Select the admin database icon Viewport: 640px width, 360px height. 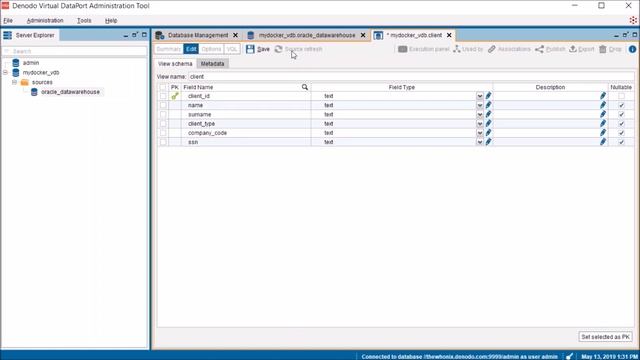16,63
